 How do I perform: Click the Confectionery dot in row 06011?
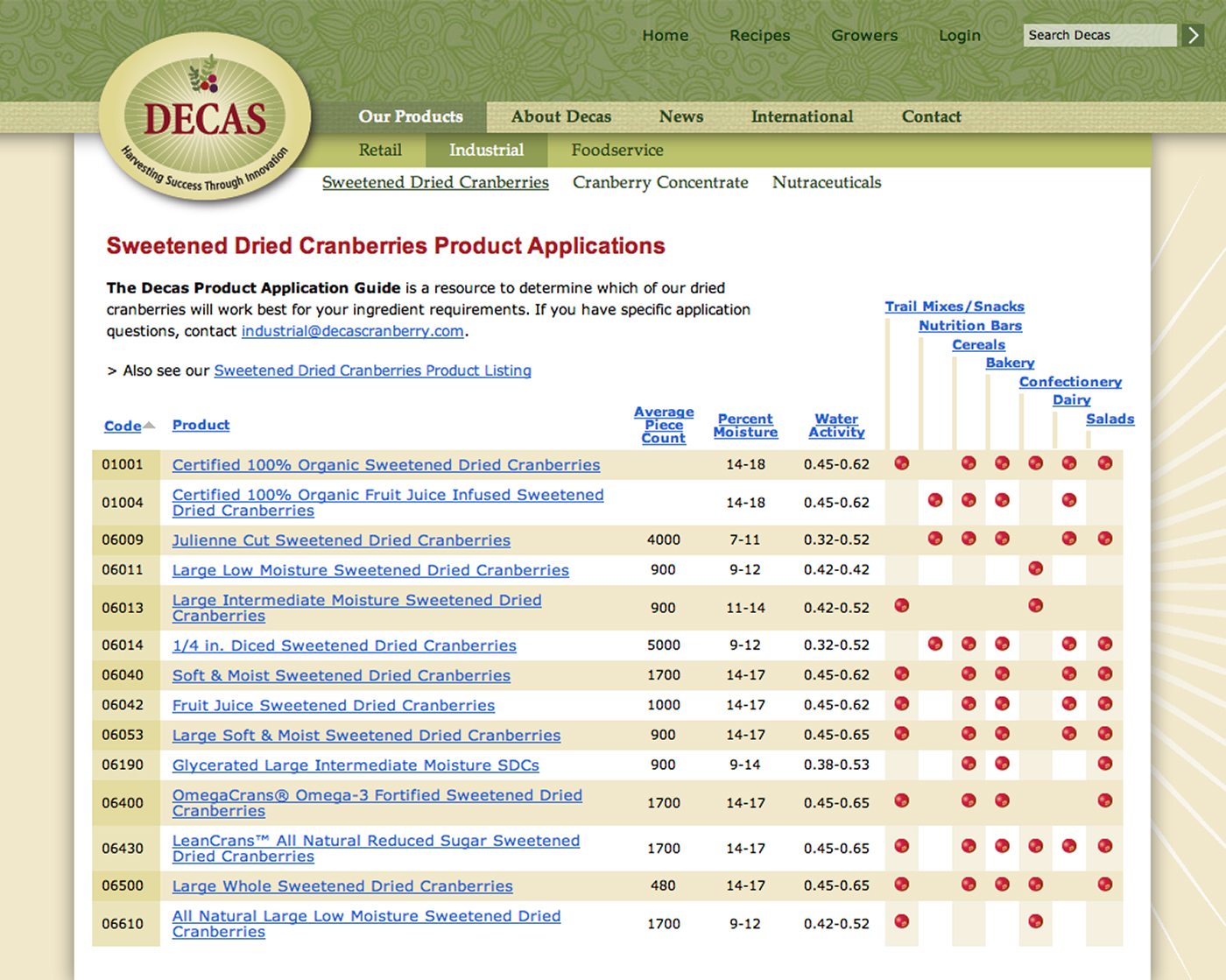tap(1036, 568)
